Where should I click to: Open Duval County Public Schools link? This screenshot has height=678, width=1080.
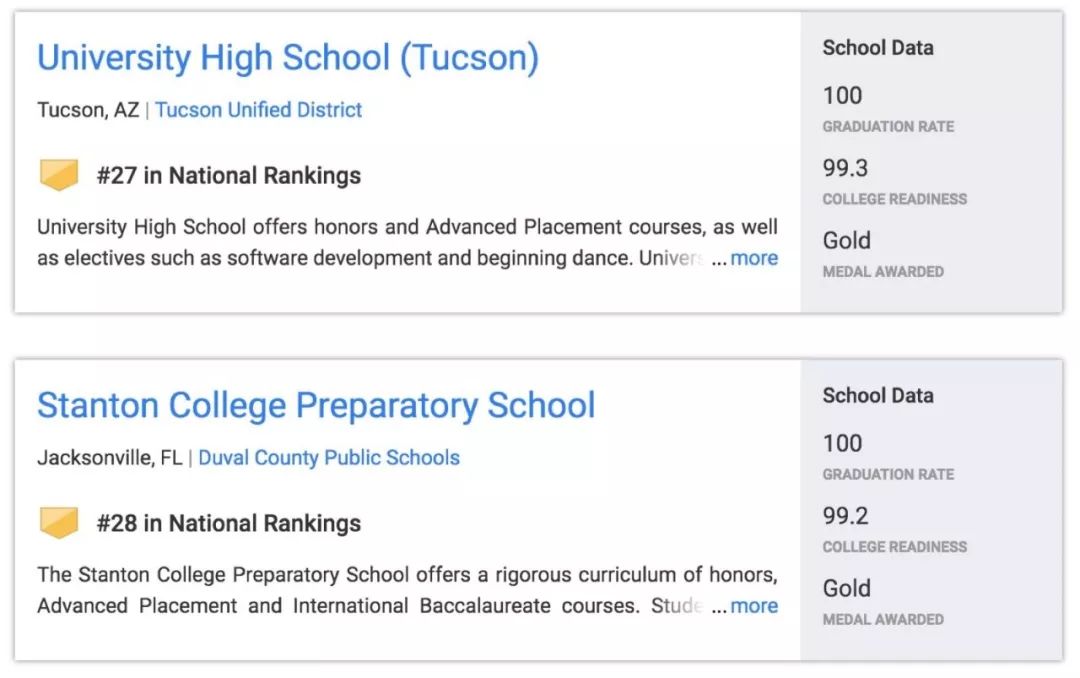[329, 458]
